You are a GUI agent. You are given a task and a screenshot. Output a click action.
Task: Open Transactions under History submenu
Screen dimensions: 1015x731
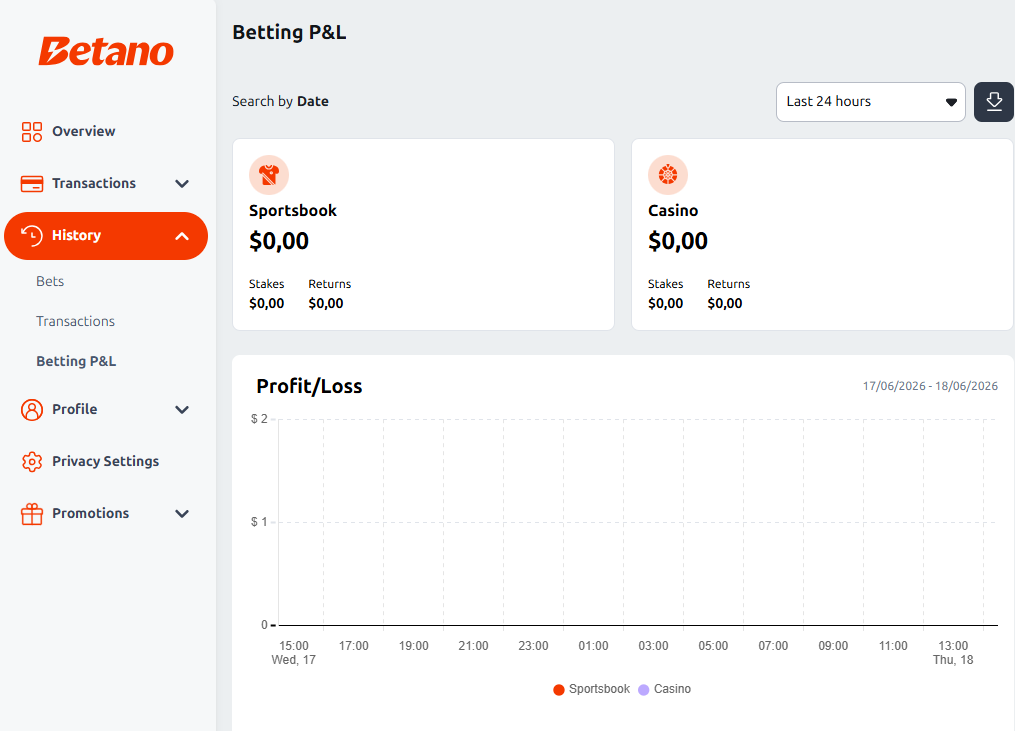point(75,322)
